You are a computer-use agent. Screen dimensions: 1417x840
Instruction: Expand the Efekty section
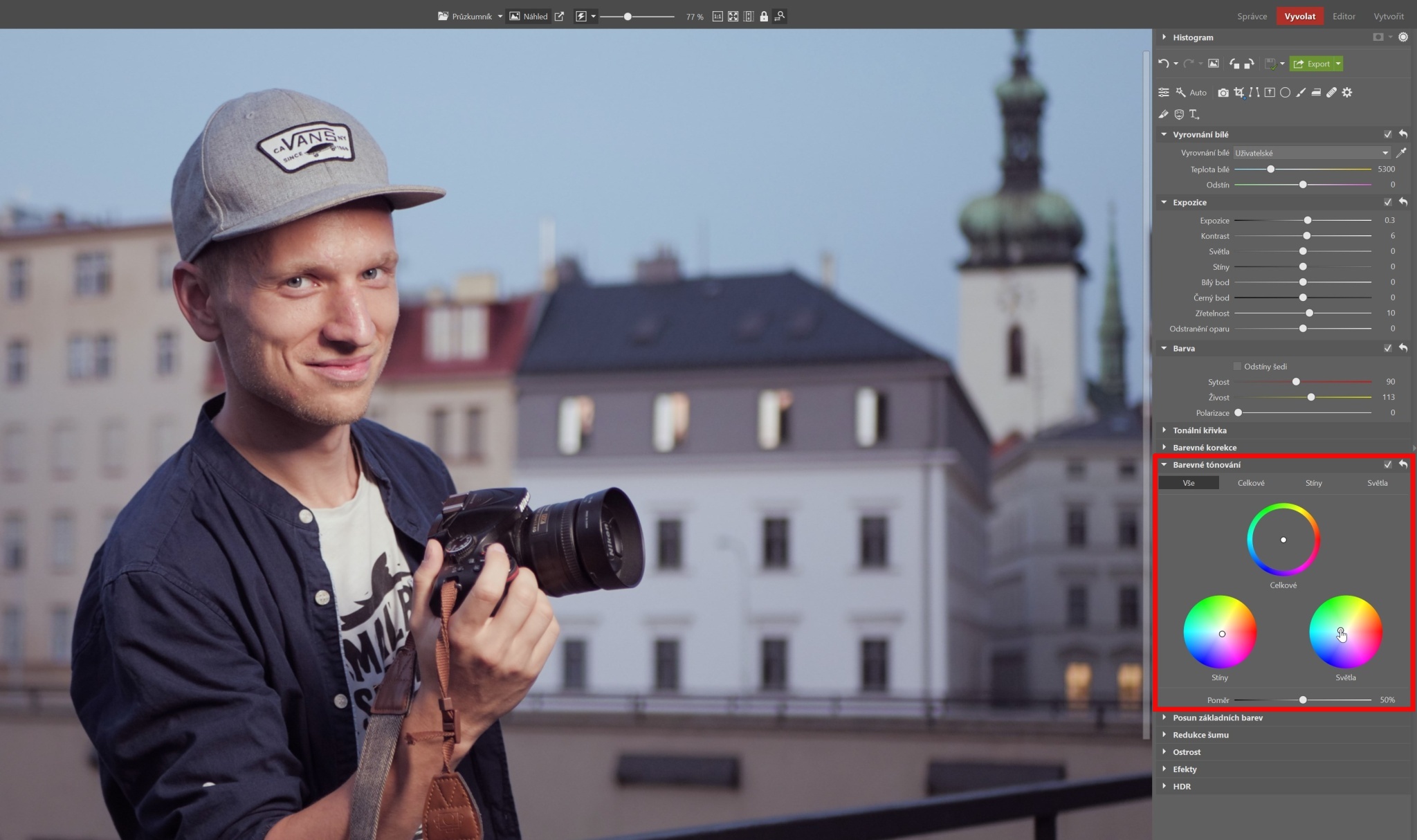coord(1164,769)
